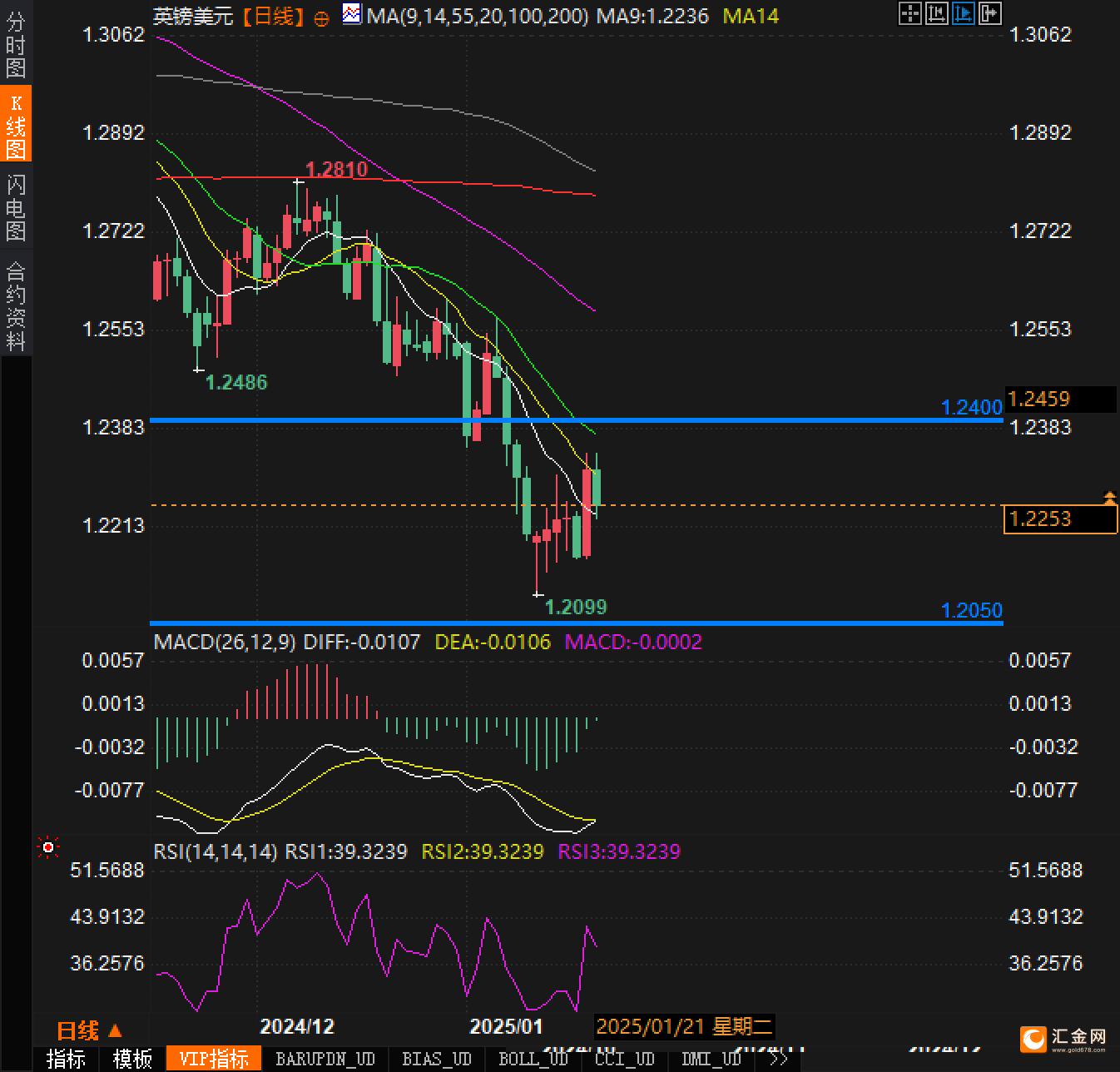Click the 【日线】 period label in the chart title
The image size is (1120, 1072).
point(274,16)
